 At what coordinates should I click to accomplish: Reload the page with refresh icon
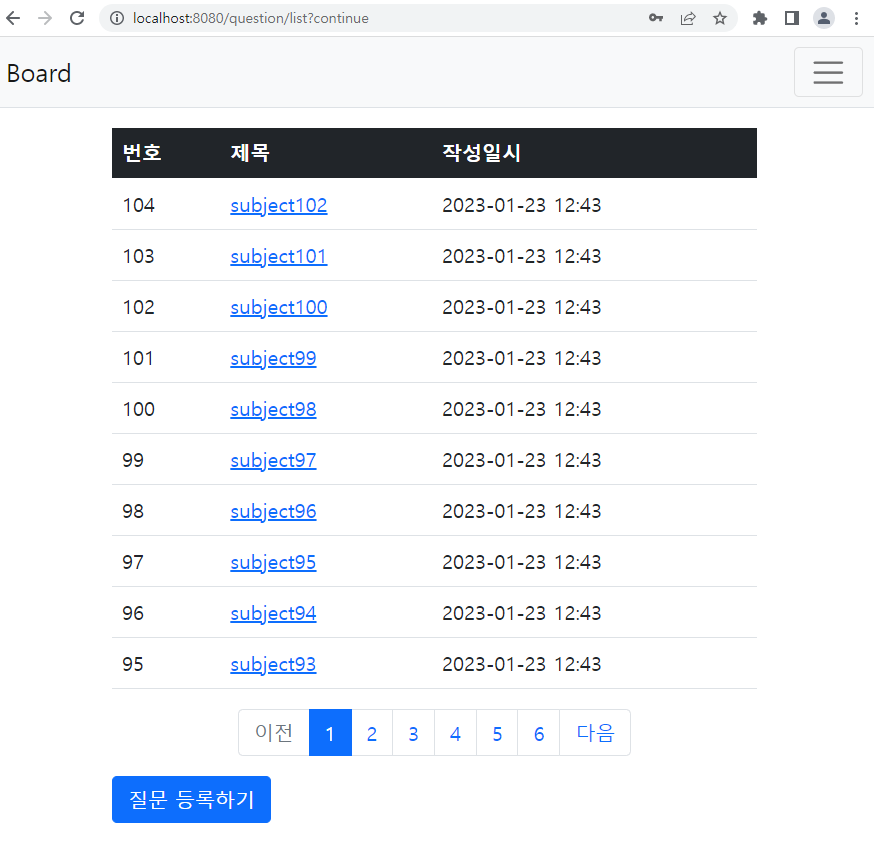[x=77, y=18]
